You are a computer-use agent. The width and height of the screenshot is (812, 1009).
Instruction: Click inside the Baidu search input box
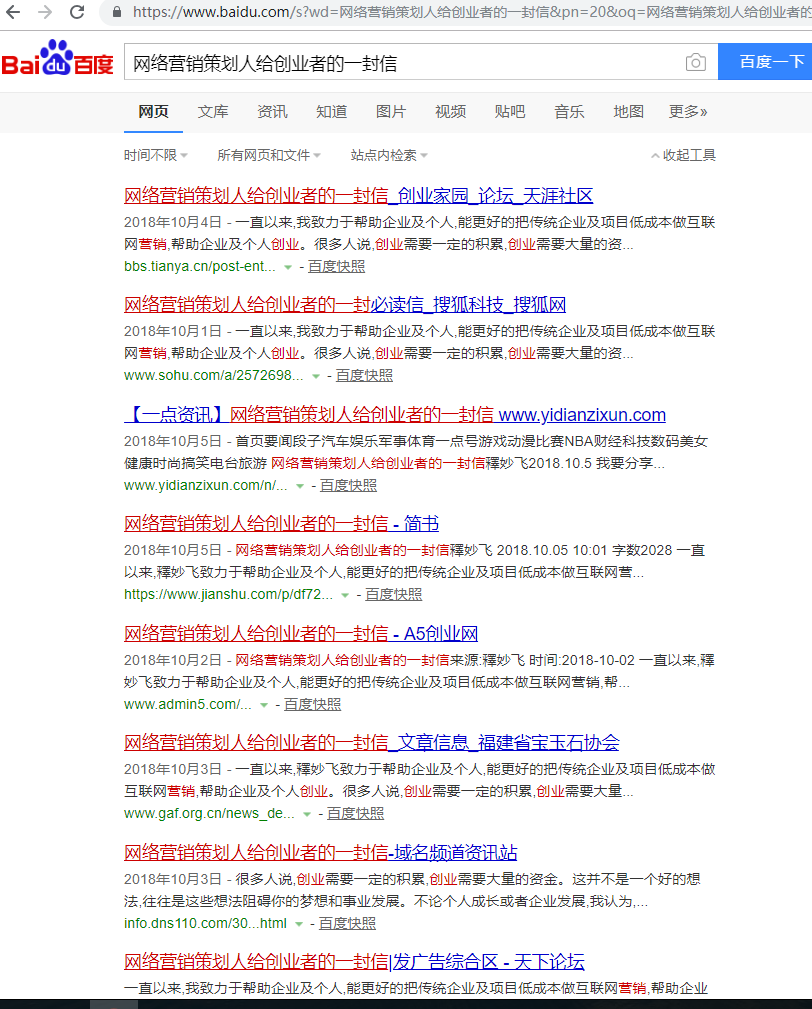(x=400, y=63)
